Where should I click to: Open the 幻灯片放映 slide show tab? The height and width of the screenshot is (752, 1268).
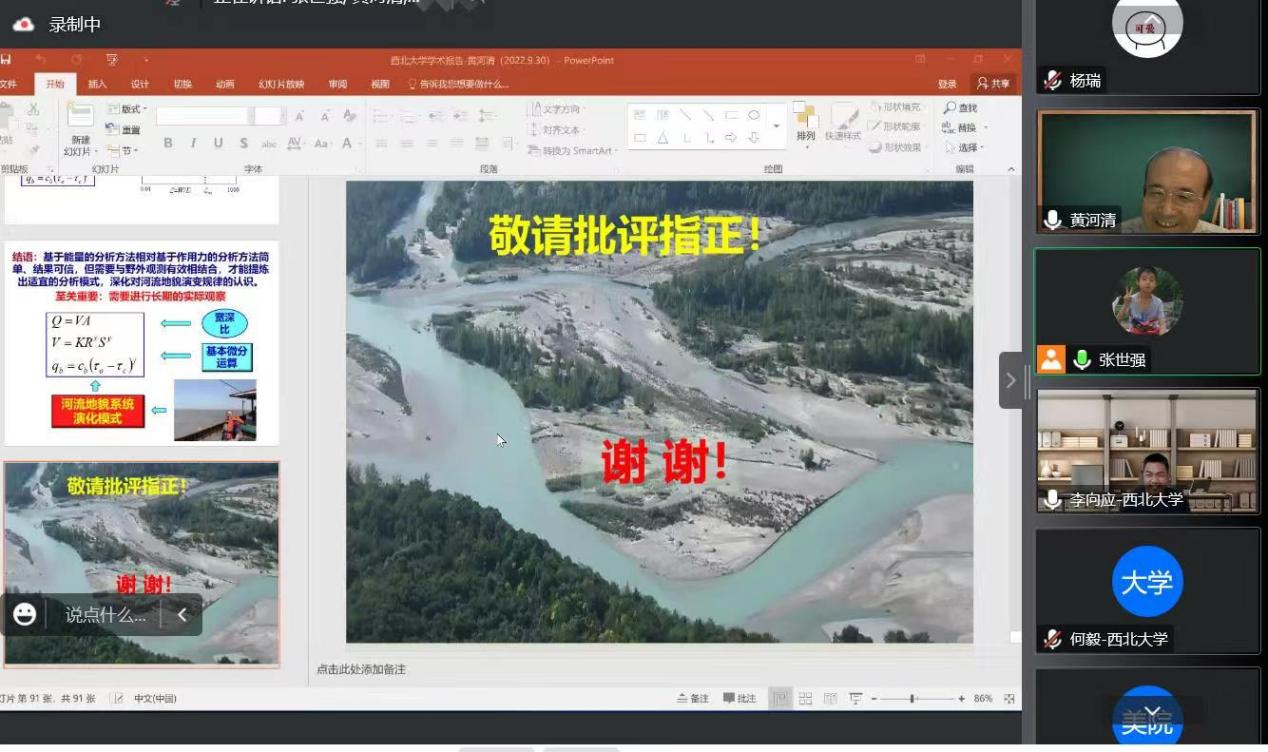pos(281,84)
